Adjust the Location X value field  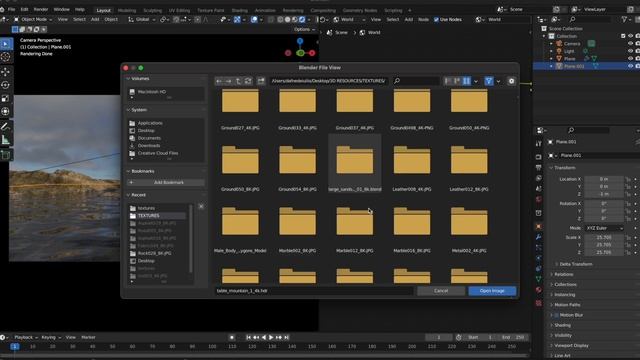coord(604,179)
